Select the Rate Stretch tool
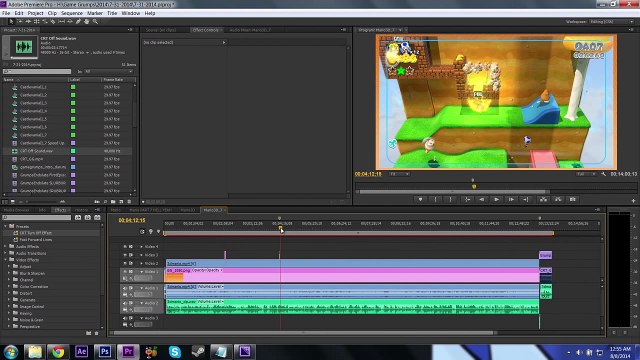 tap(45, 21)
